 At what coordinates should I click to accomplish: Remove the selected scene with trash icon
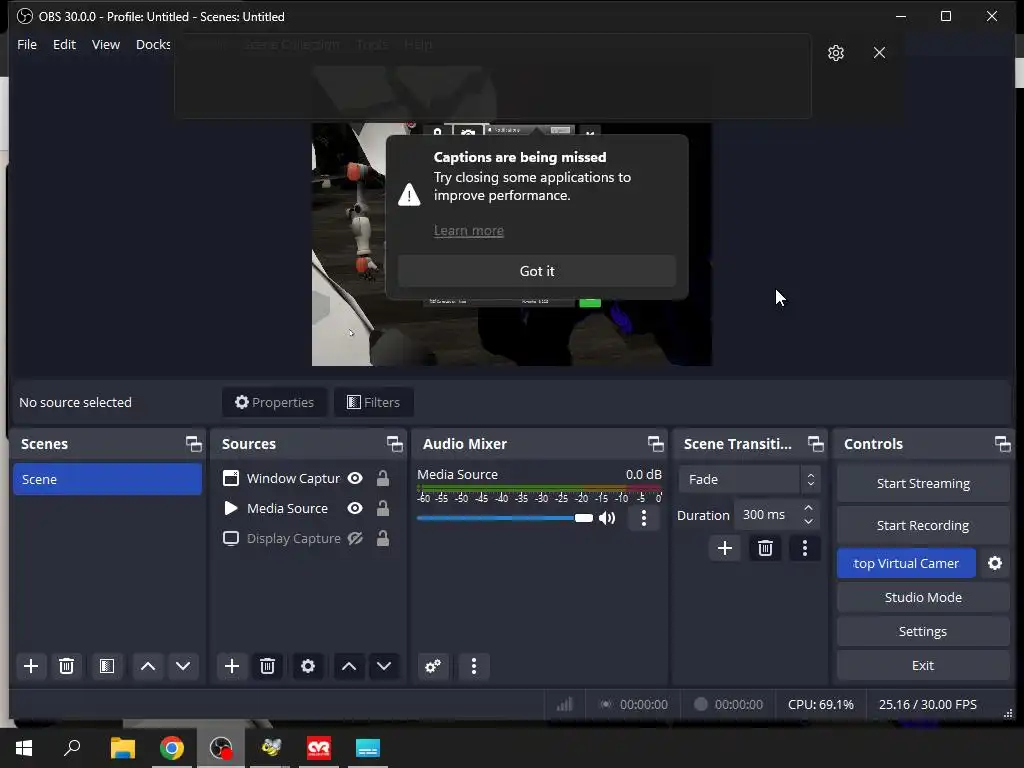pyautogui.click(x=66, y=666)
